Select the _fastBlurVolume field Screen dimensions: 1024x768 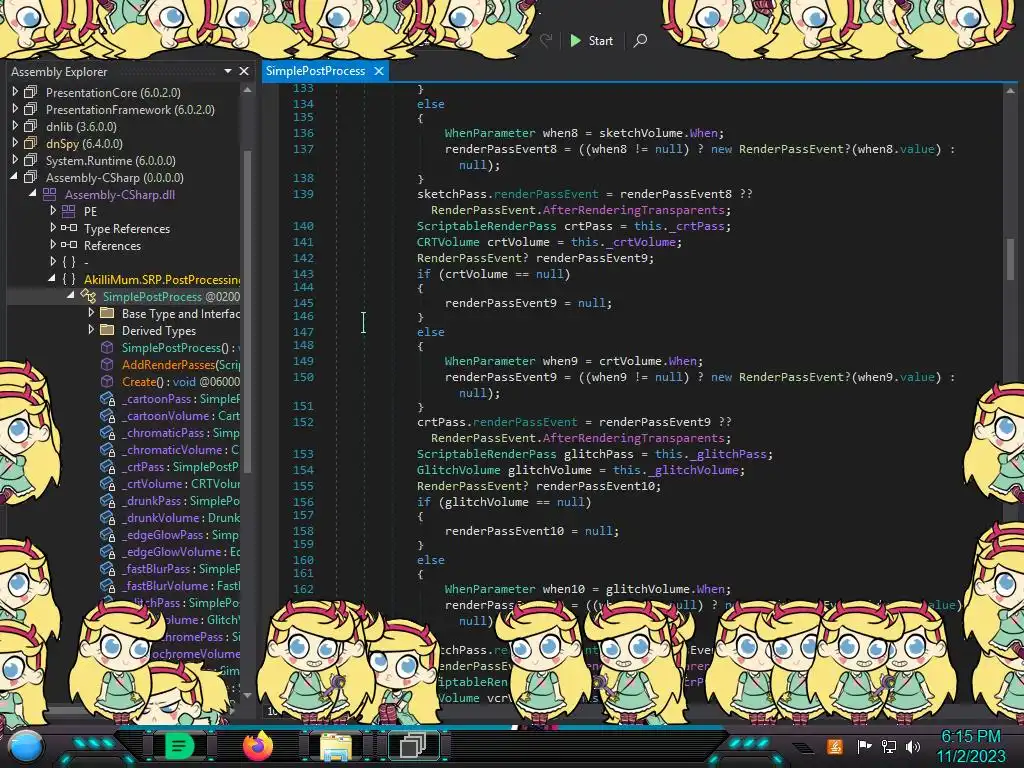[181, 585]
